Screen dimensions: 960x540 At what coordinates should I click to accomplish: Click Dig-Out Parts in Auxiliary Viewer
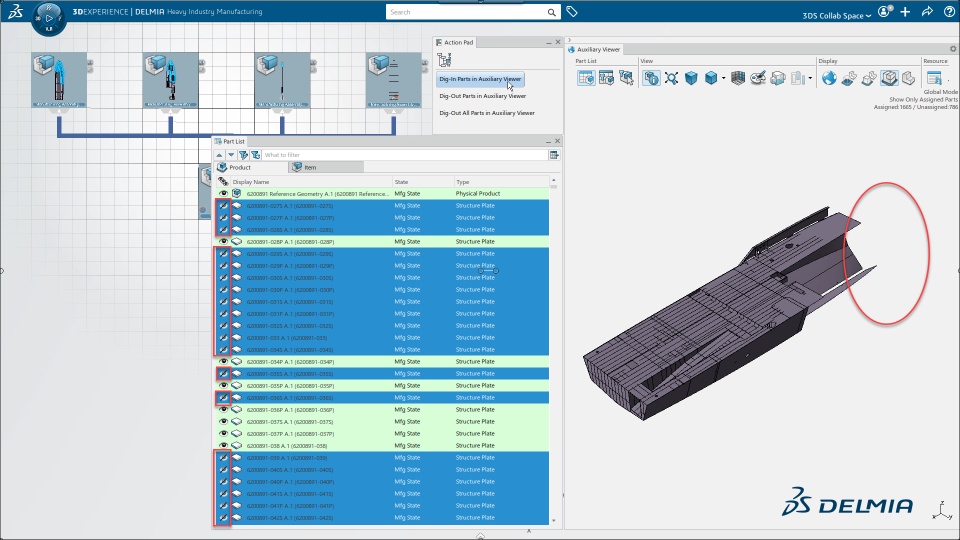coord(482,96)
